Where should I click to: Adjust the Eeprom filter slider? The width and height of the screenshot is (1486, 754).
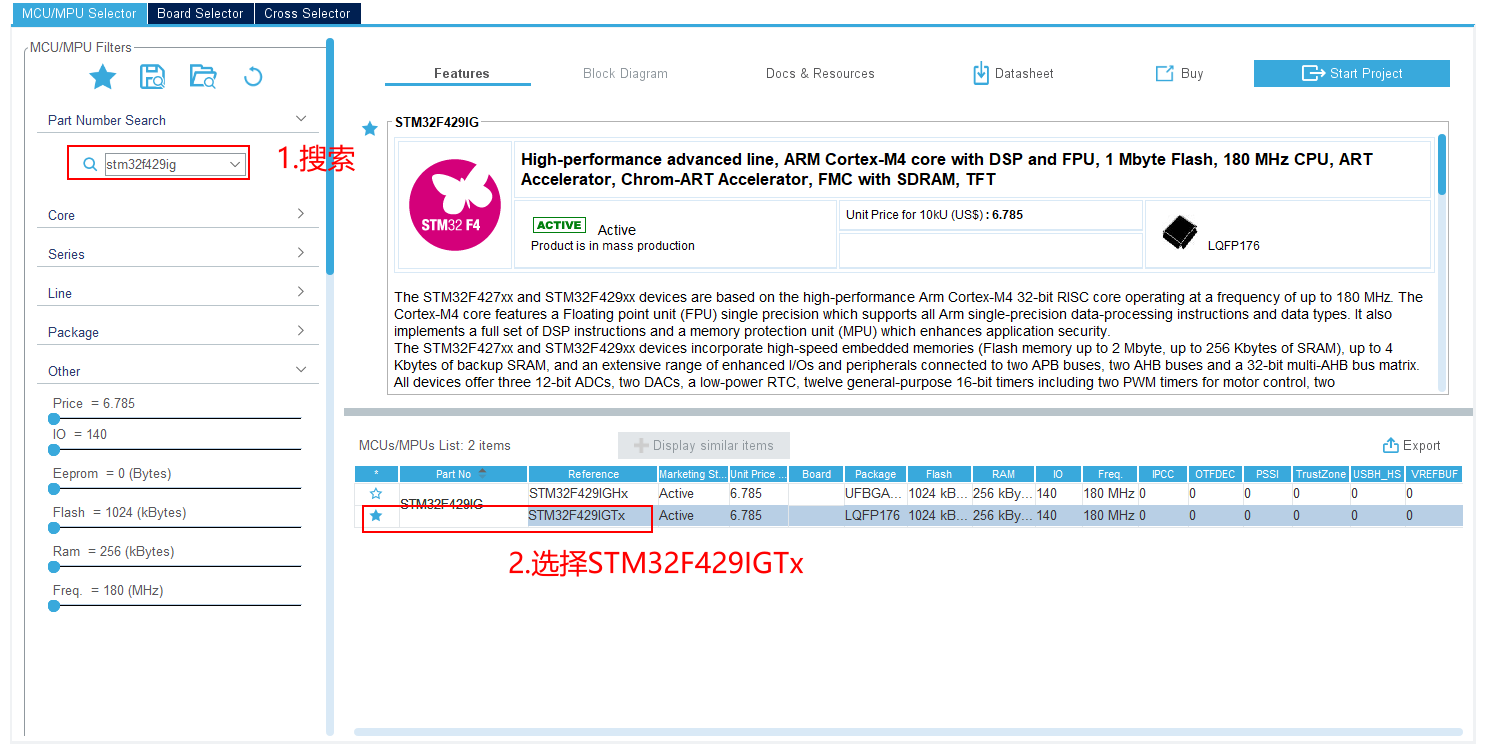tap(54, 489)
